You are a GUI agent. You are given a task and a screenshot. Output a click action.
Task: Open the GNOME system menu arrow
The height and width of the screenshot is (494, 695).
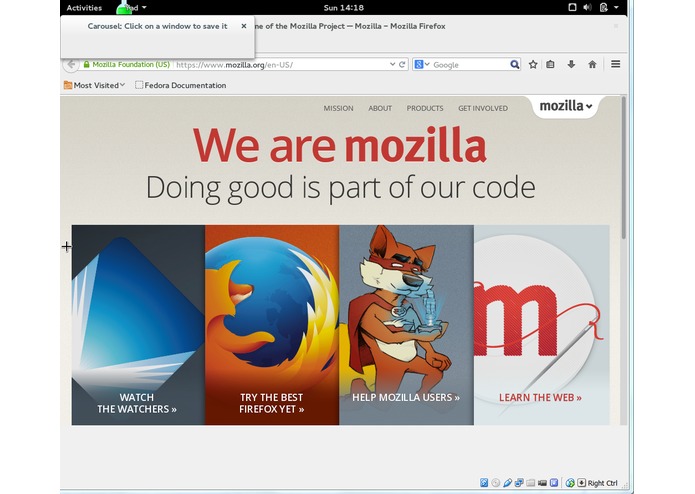[616, 8]
